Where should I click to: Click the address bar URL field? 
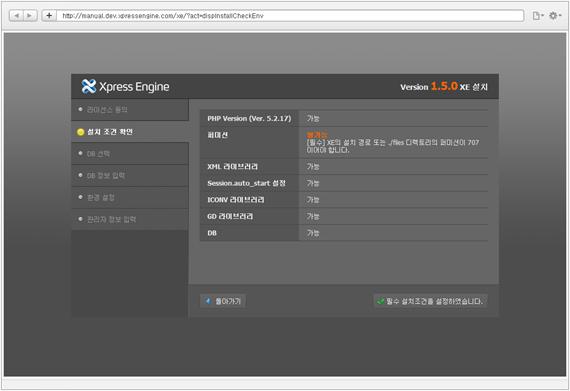290,16
